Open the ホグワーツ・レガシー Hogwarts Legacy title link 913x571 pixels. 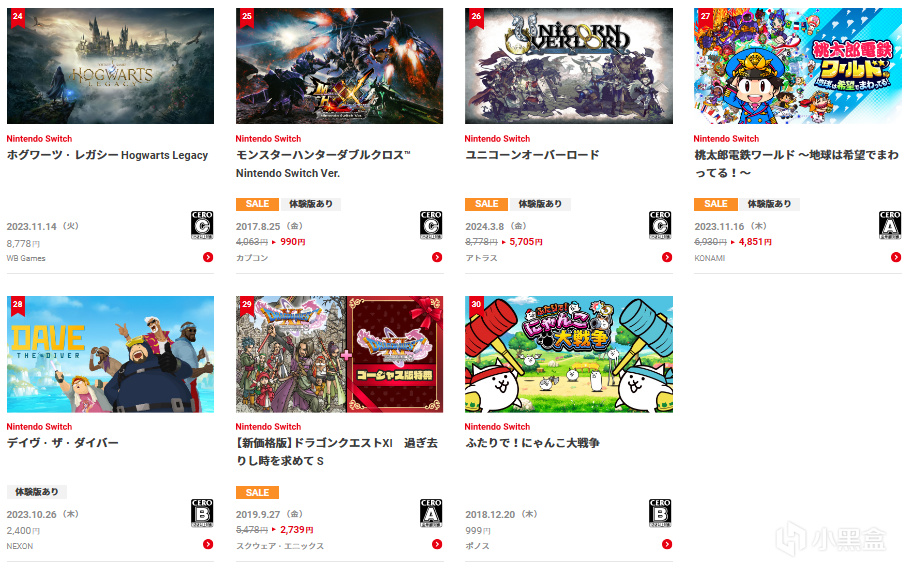coord(107,155)
